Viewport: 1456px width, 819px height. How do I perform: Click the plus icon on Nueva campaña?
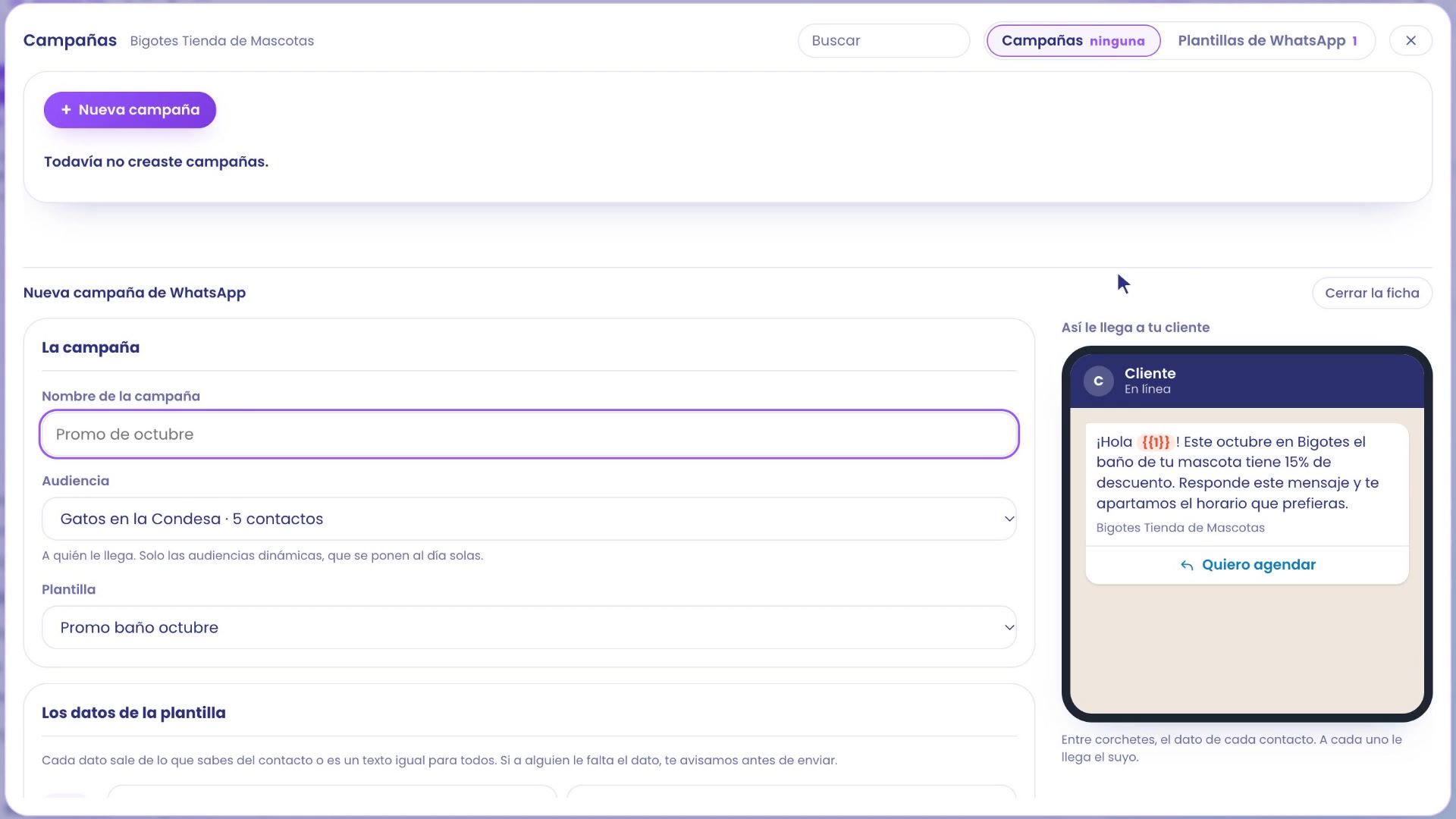(x=66, y=110)
